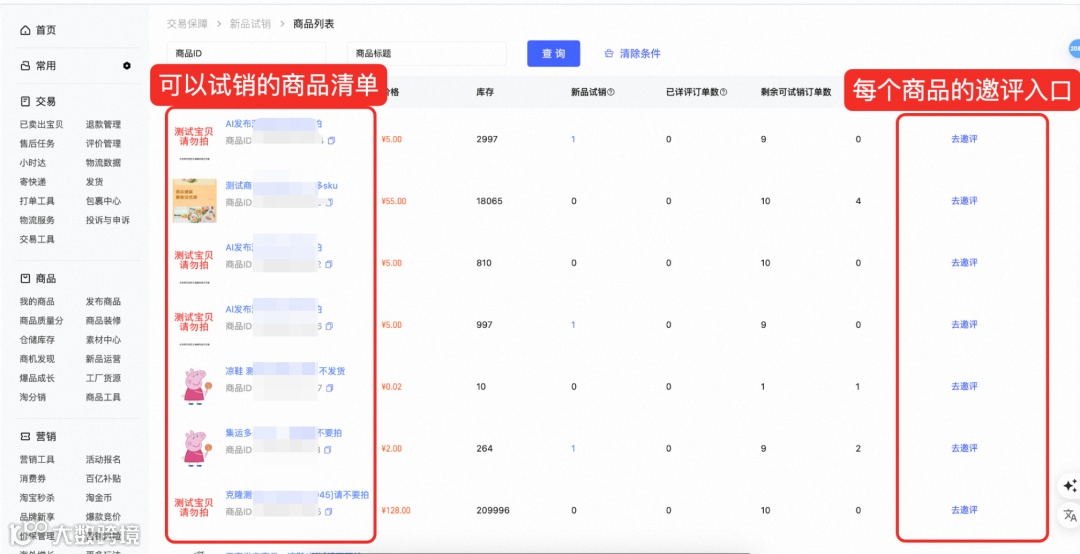Click 去邀评 for the 18065 stock row

pyautogui.click(x=964, y=201)
